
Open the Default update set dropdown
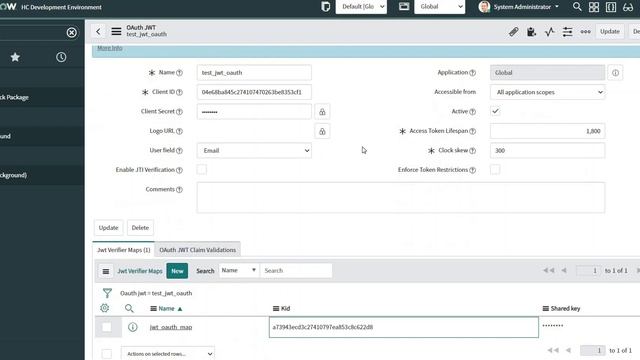click(x=361, y=7)
